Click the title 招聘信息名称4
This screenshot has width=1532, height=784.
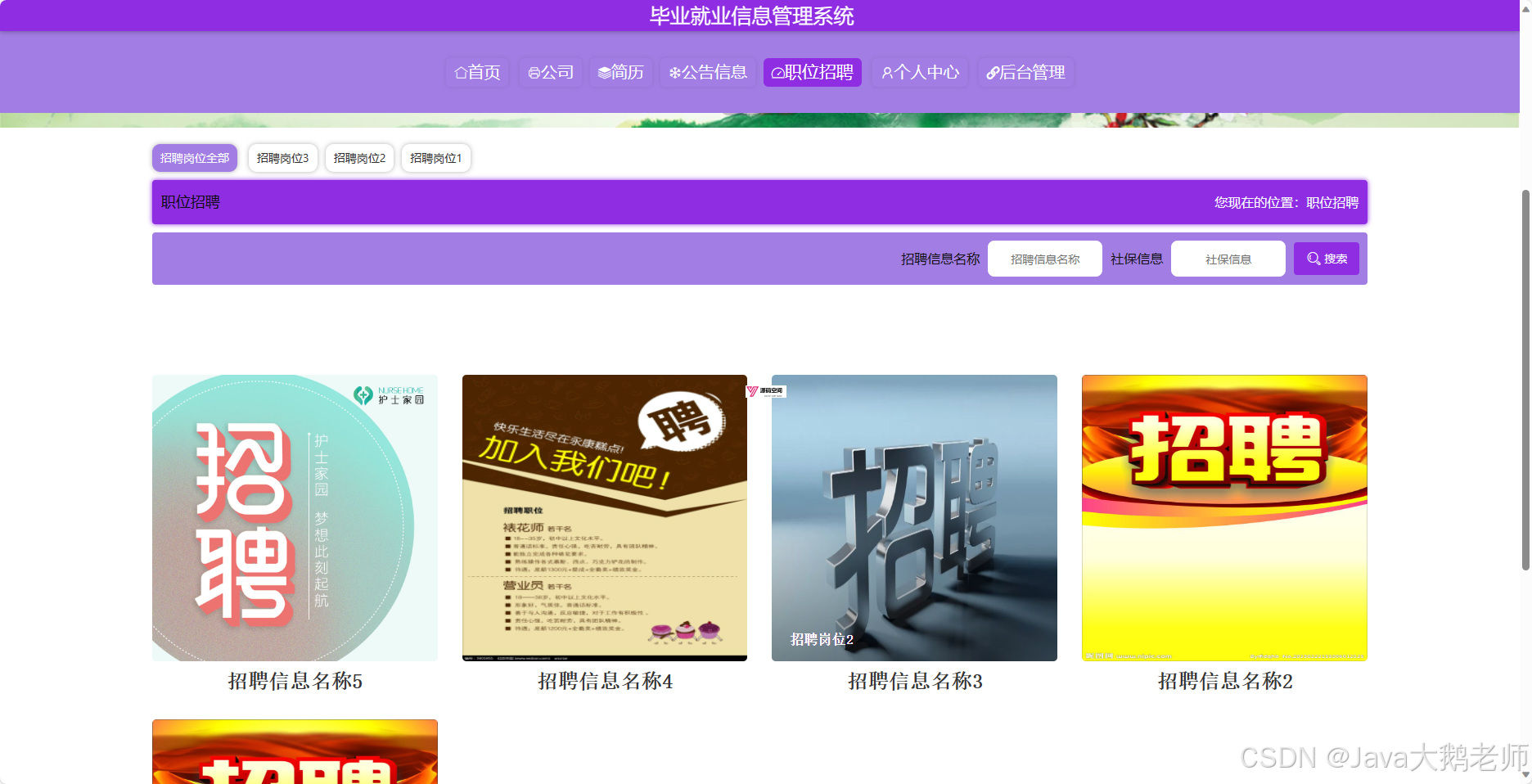[605, 681]
